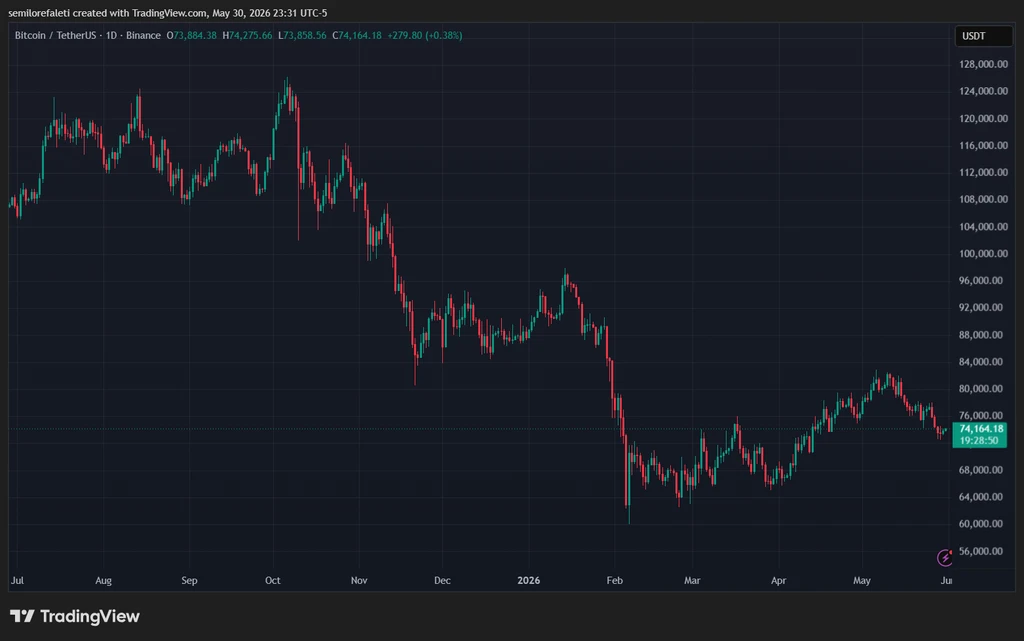This screenshot has height=641, width=1024.
Task: Open the USDT currency selector
Action: (x=984, y=36)
